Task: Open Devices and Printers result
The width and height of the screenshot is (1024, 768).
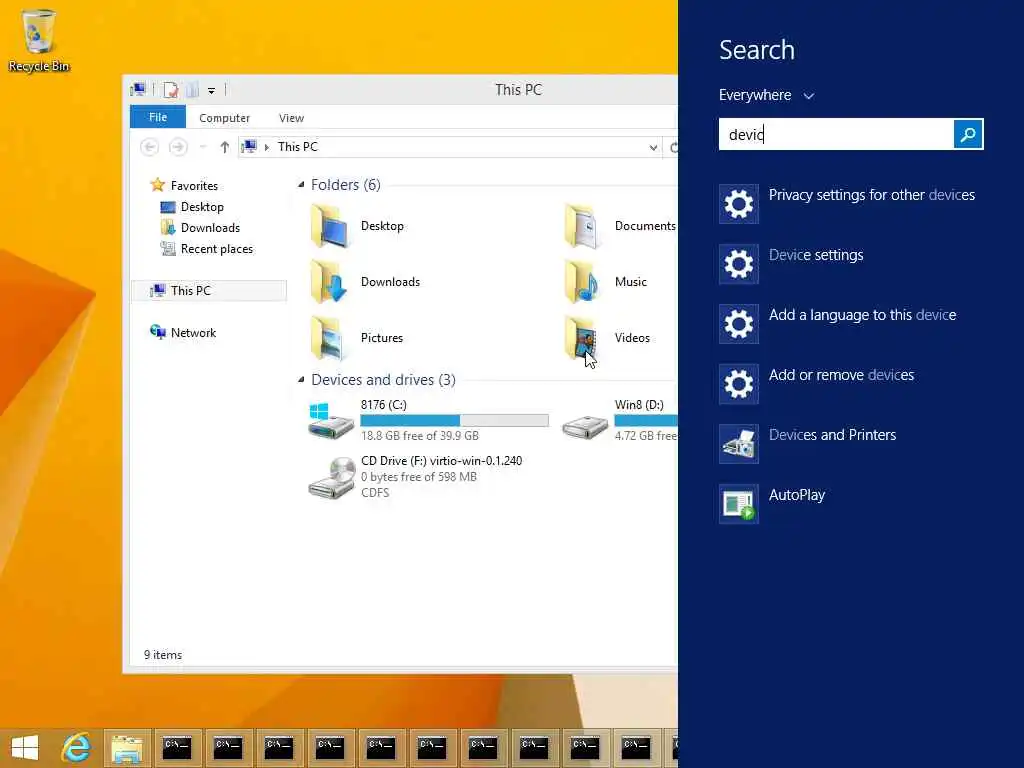Action: pos(852,444)
